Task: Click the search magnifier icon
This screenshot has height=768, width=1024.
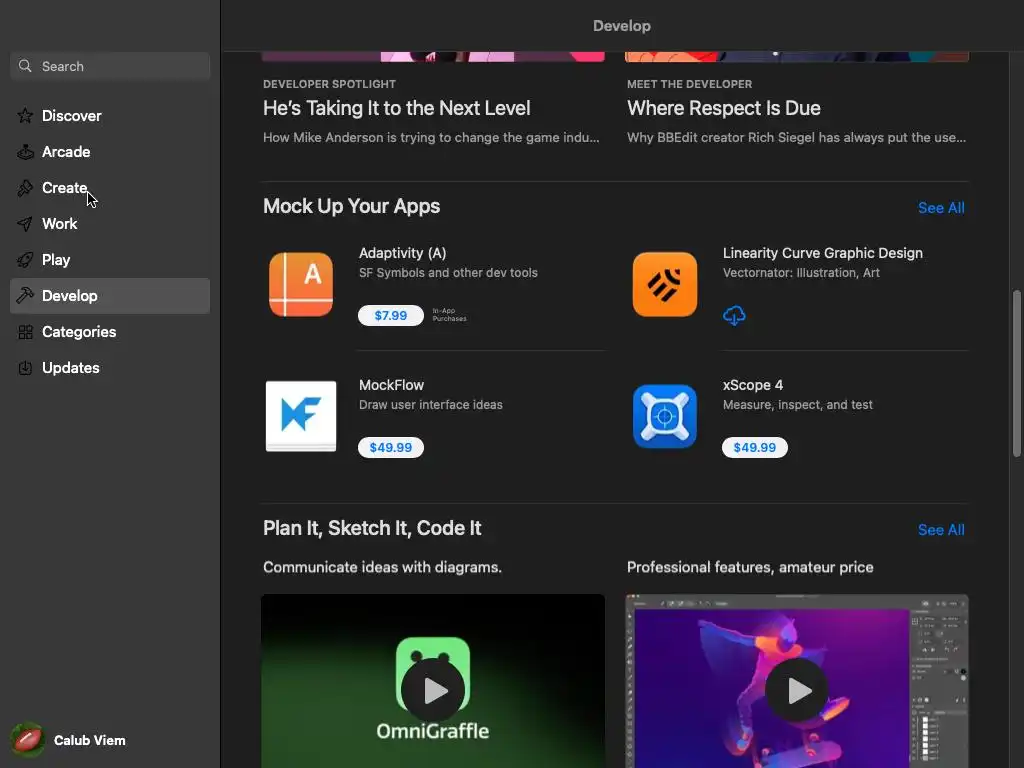Action: coord(25,66)
